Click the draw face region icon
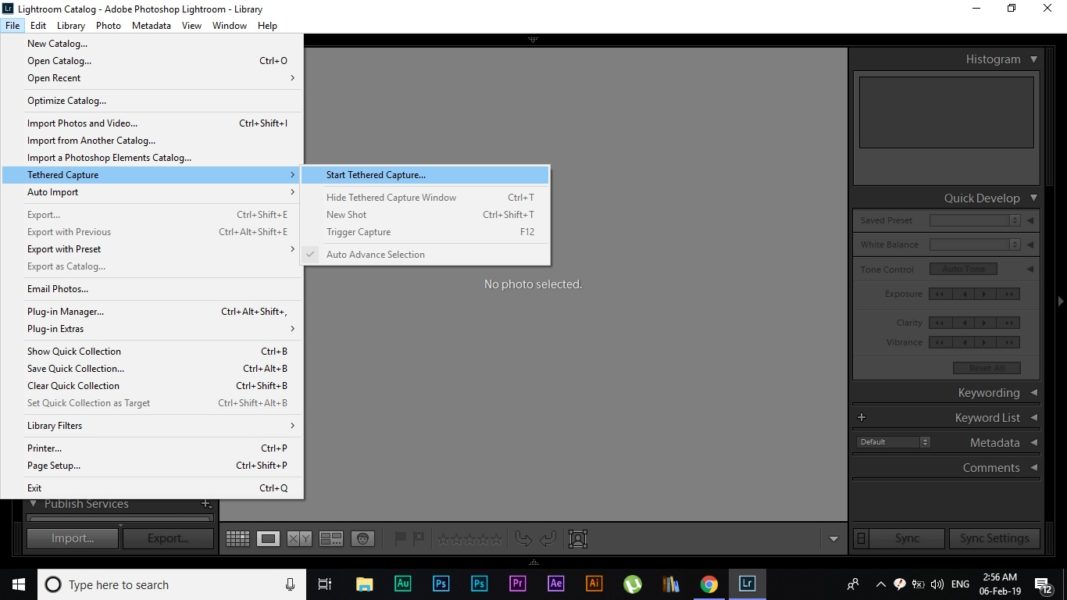This screenshot has height=600, width=1067. tap(578, 539)
